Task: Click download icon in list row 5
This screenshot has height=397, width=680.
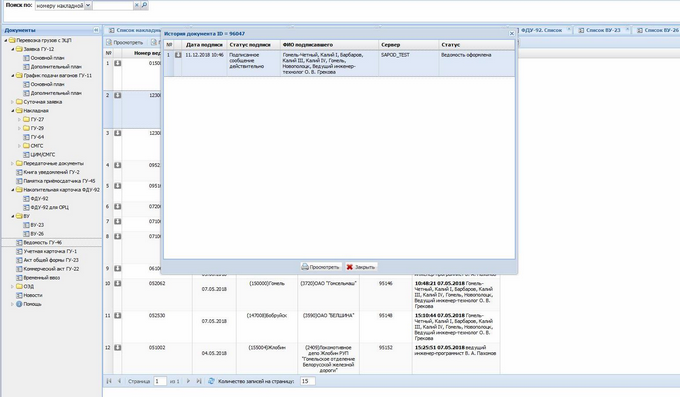Action: pos(118,186)
